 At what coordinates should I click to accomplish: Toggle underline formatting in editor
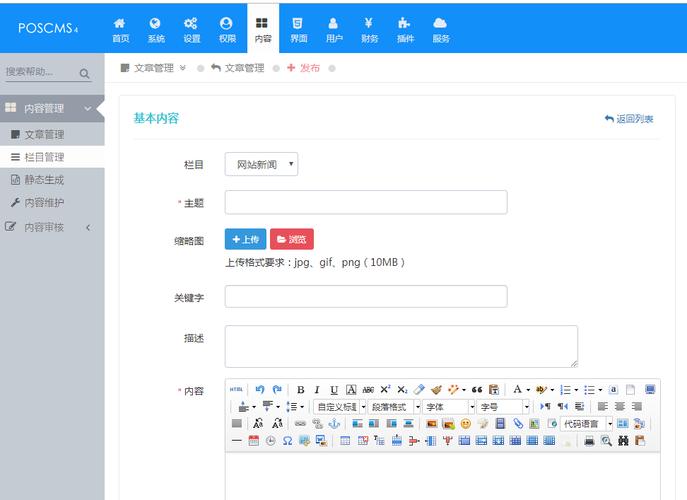pyautogui.click(x=334, y=390)
